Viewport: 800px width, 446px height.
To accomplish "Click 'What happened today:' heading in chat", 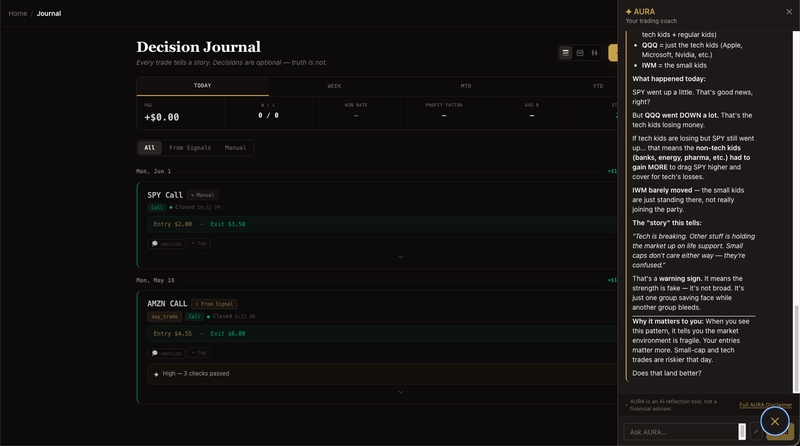I will [x=669, y=79].
